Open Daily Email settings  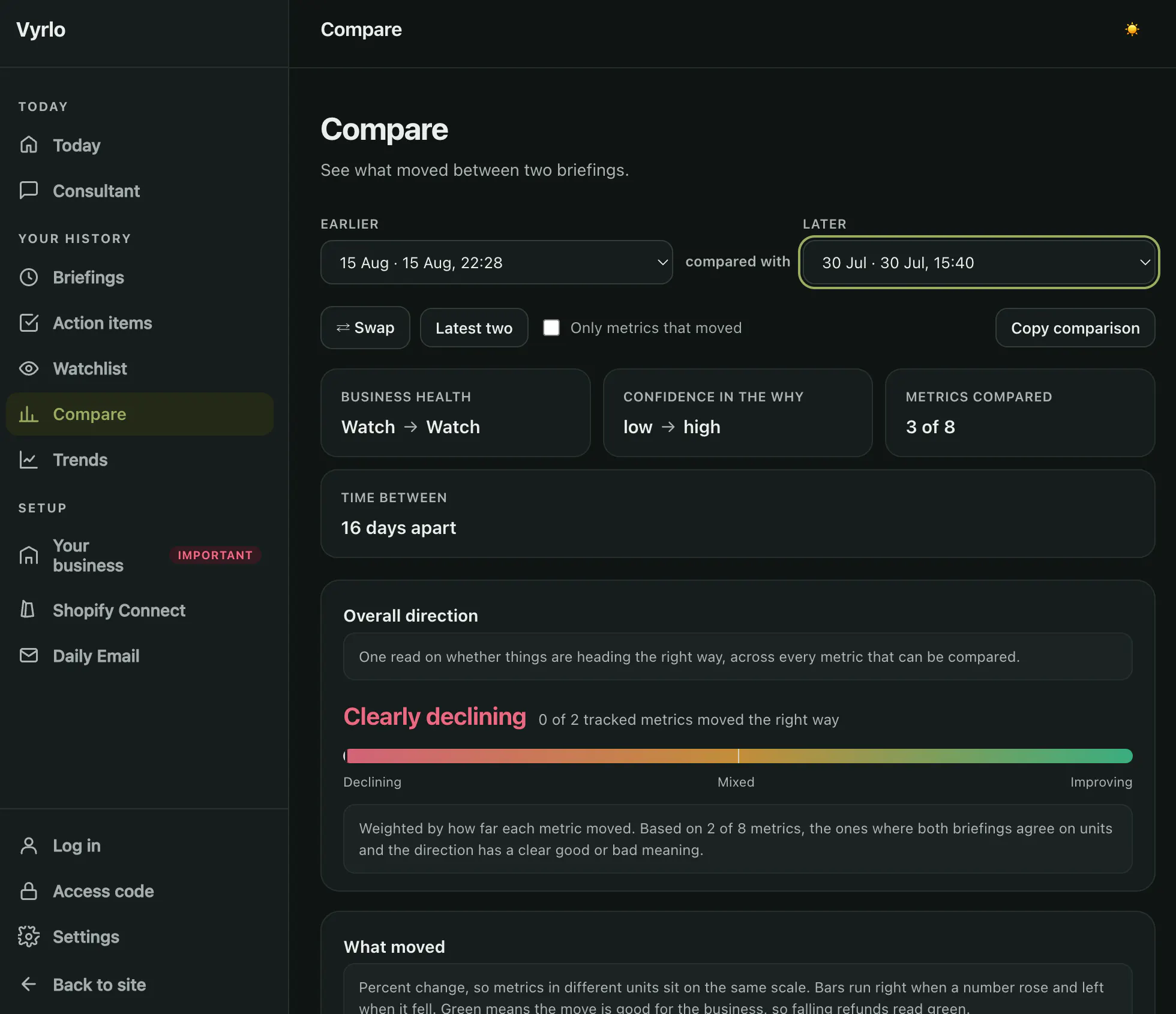pyautogui.click(x=139, y=655)
